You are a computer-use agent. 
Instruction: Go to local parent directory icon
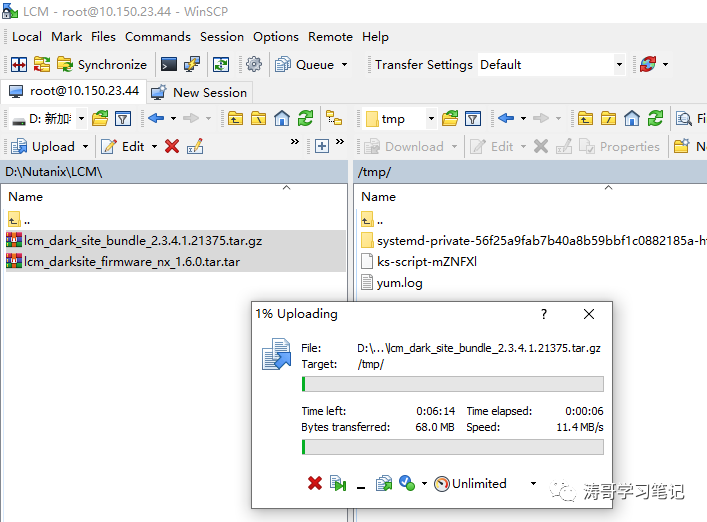[x=235, y=119]
